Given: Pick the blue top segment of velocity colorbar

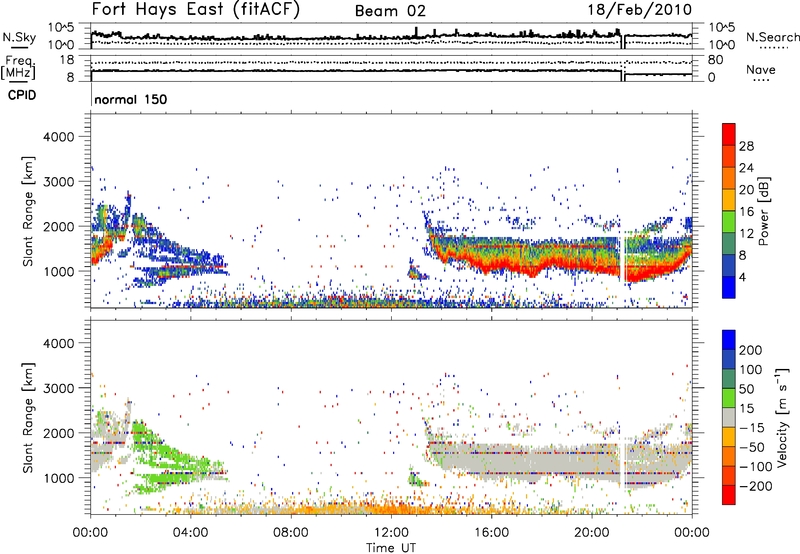Looking at the screenshot, I should pyautogui.click(x=729, y=340).
